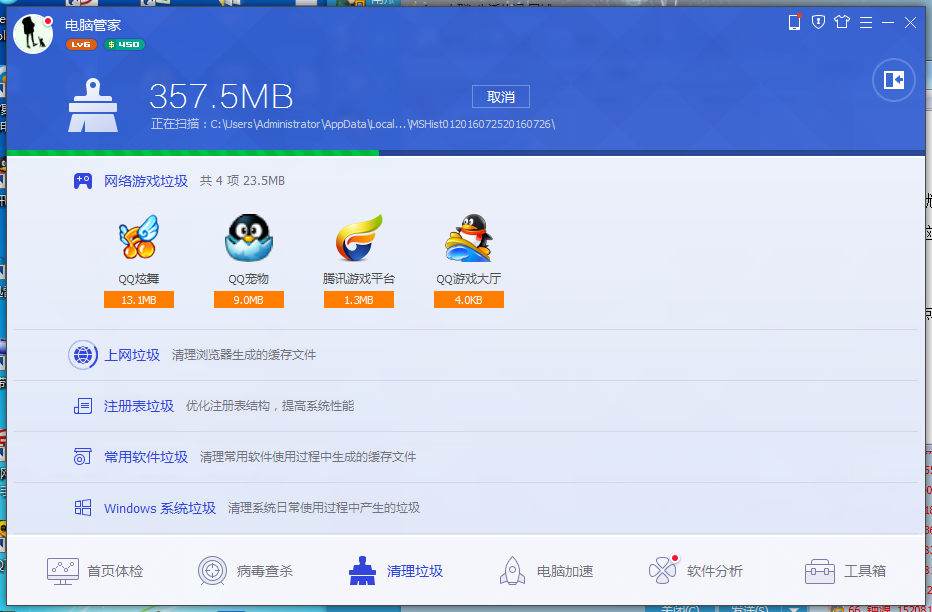Select the QQ游戏大厅 icon
Screen dimensions: 932x612
[468, 238]
